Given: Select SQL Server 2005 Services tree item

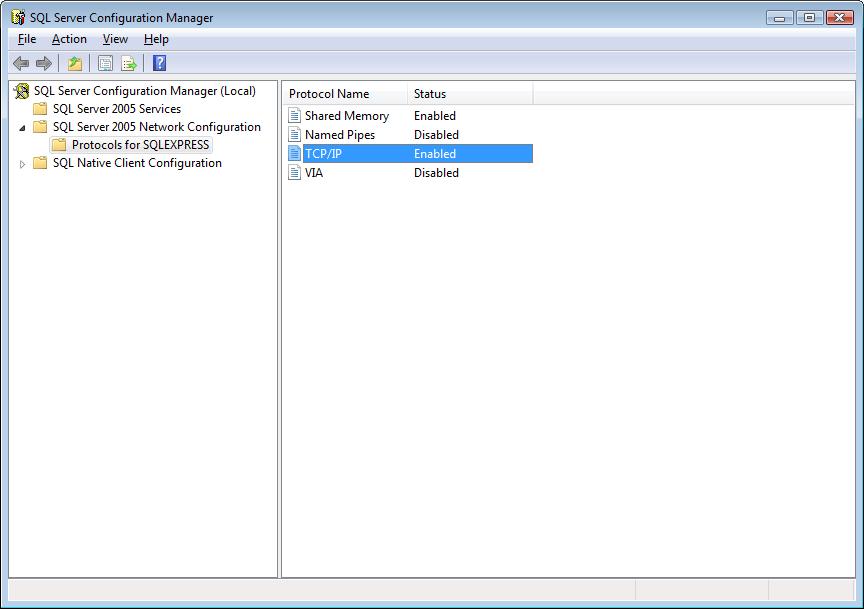Looking at the screenshot, I should (117, 109).
